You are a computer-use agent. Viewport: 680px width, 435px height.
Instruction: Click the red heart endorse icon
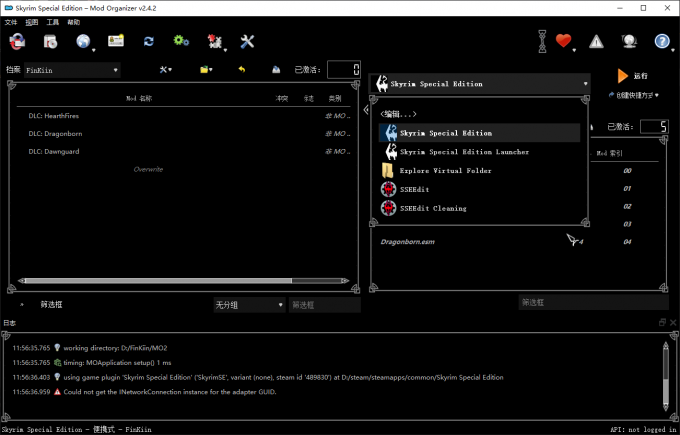coord(563,41)
